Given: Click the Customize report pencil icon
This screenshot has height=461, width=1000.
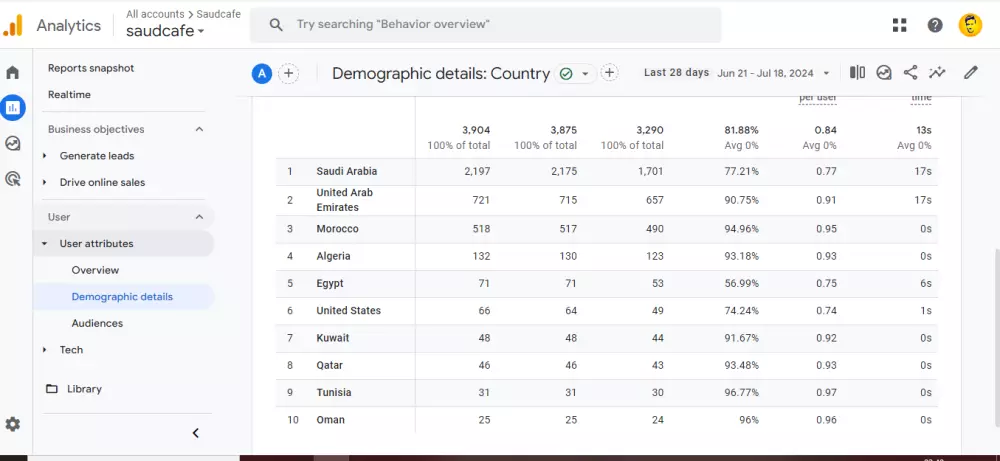Looking at the screenshot, I should pos(970,72).
